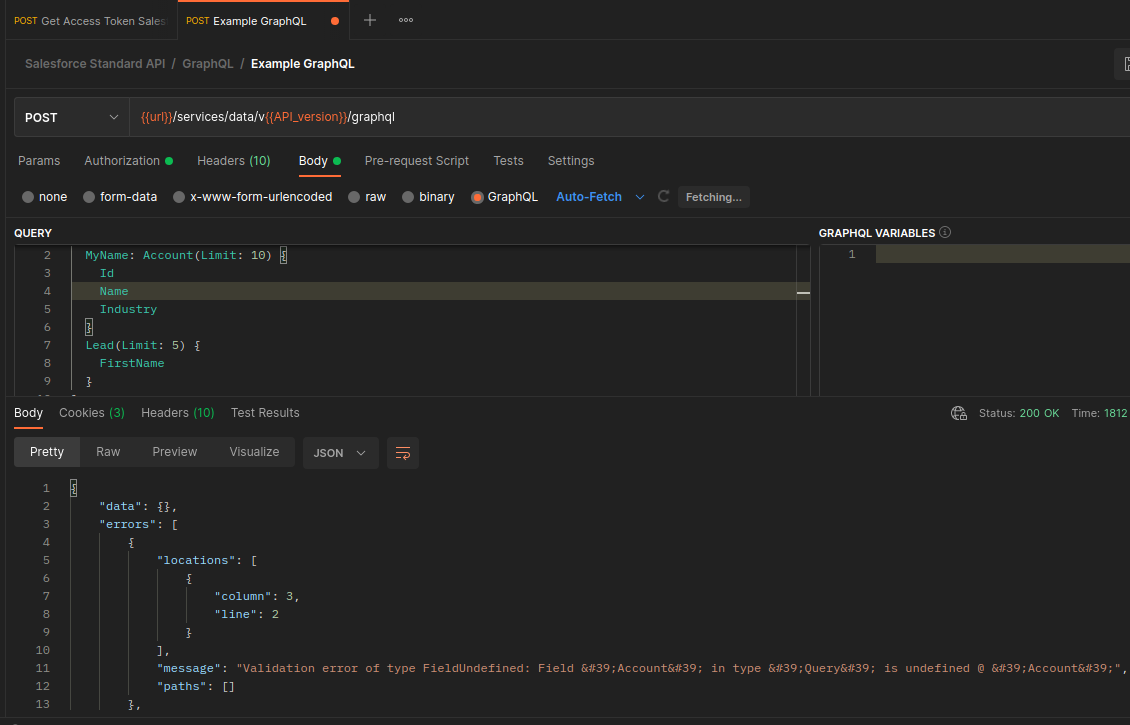The height and width of the screenshot is (725, 1130).
Task: Toggle the line wrap icon in response
Action: pos(403,453)
